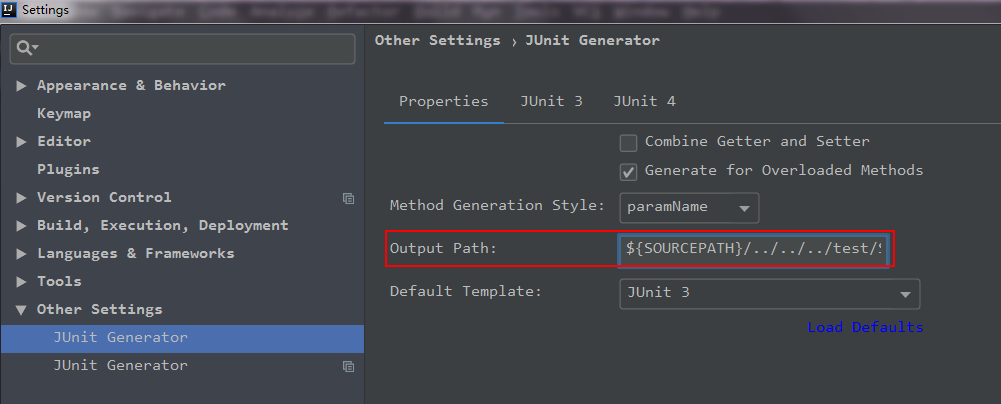Open the Method Generation Style dropdown
The height and width of the screenshot is (404, 1001).
pos(689,208)
